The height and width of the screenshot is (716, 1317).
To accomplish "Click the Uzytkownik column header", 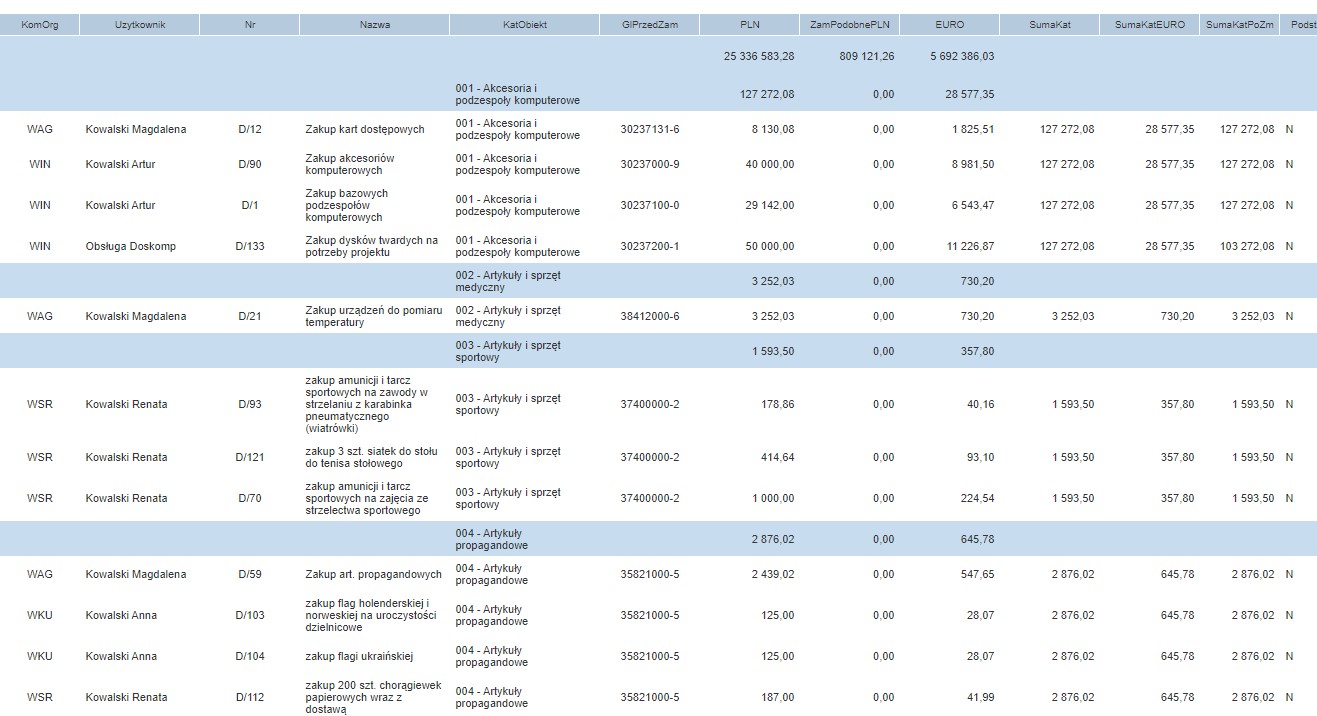I will (140, 24).
